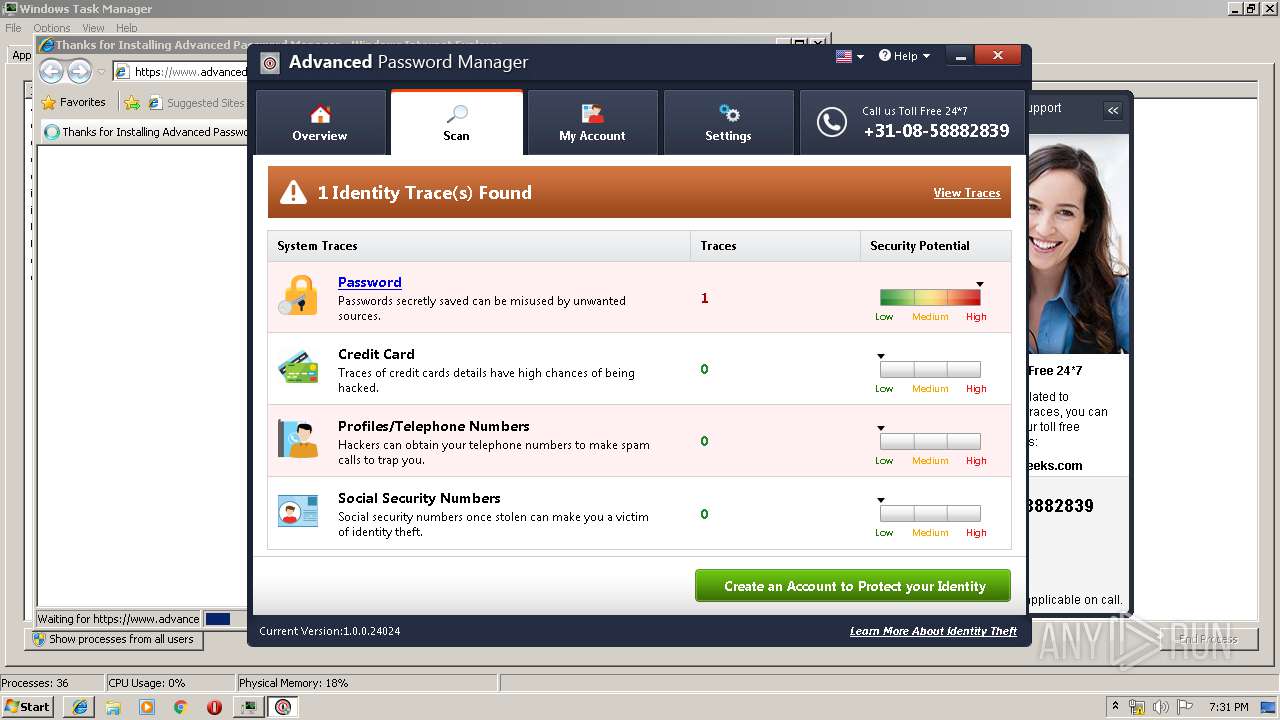This screenshot has height=720, width=1280.
Task: Click the Action Center flag tray icon
Action: point(1184,707)
